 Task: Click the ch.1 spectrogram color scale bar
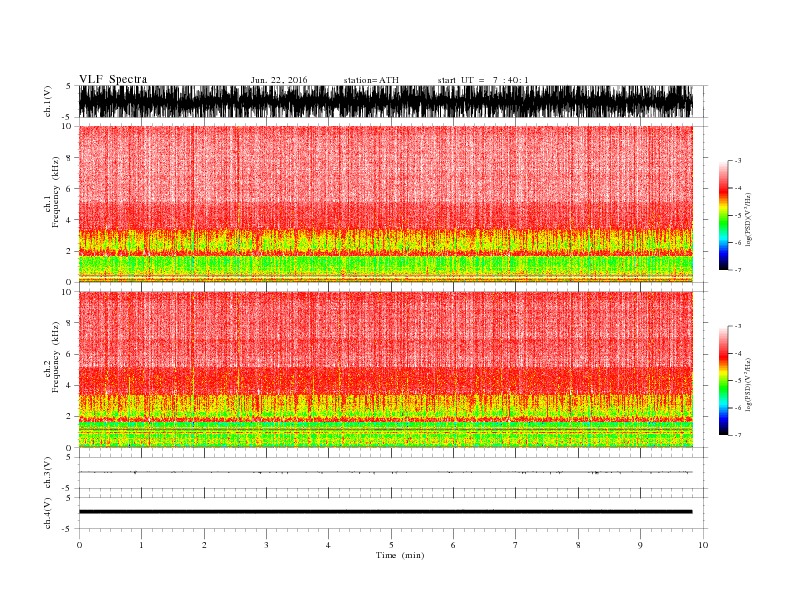point(723,215)
